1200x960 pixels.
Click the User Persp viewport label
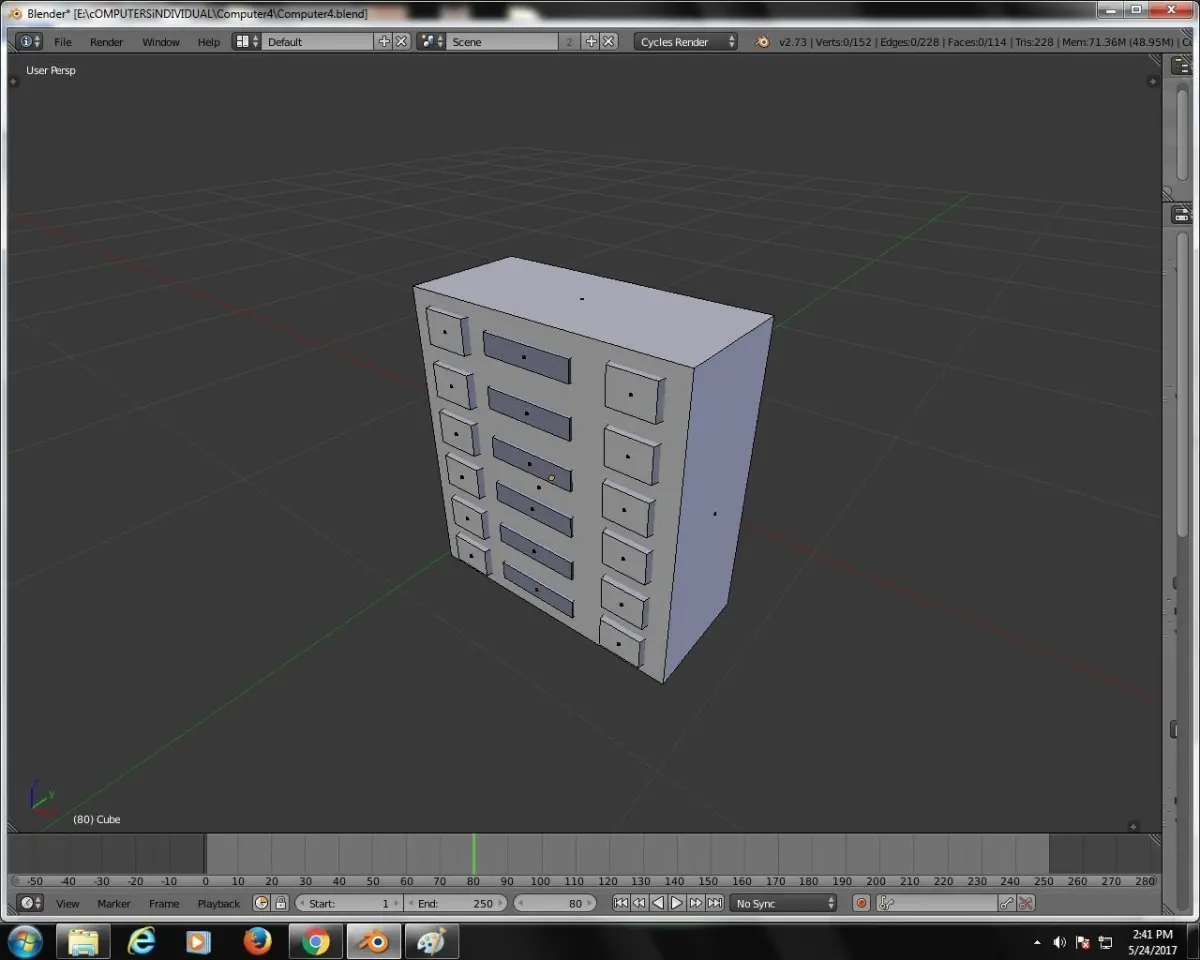click(51, 71)
